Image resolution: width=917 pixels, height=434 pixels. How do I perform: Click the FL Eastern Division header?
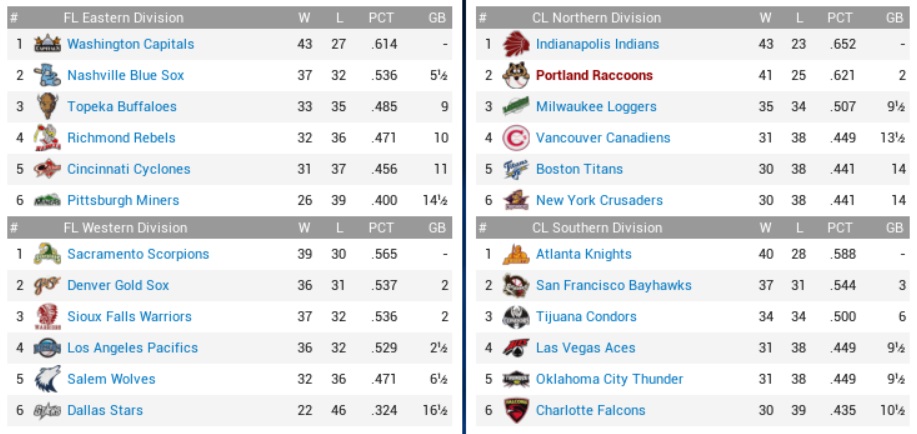coord(123,18)
